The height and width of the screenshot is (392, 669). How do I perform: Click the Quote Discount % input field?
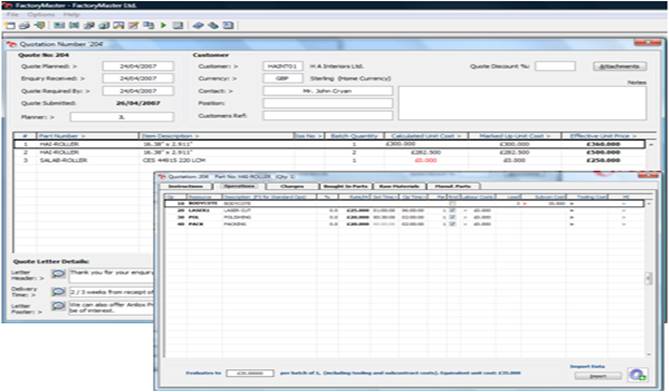point(555,66)
